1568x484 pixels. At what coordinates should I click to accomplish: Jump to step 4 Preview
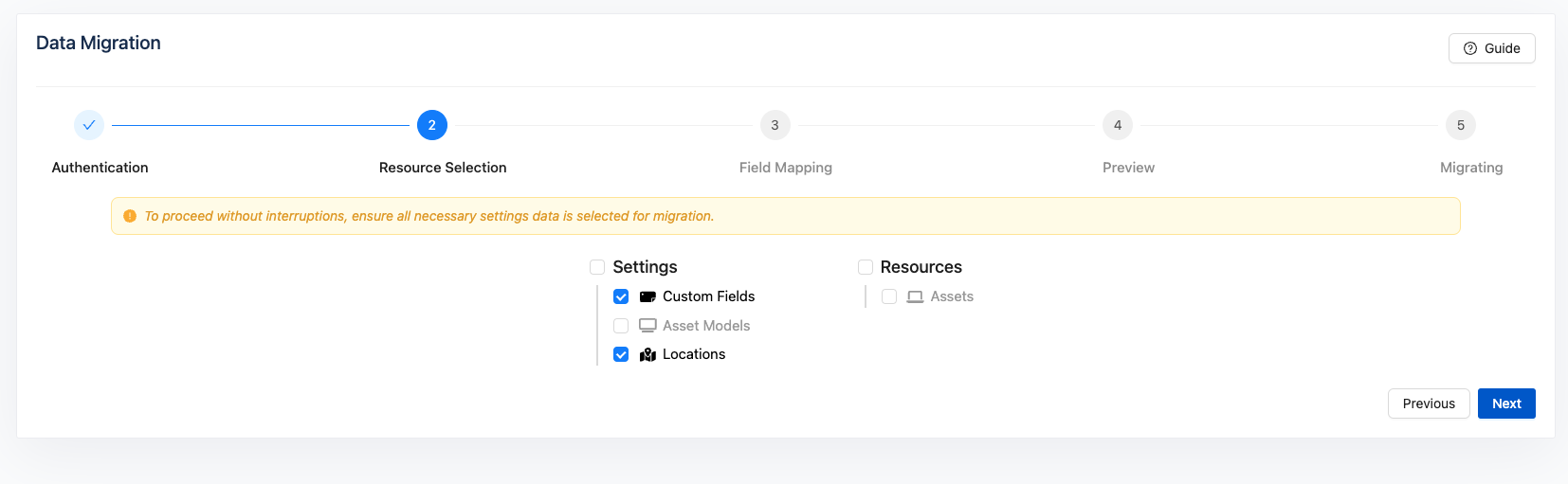[x=1118, y=125]
